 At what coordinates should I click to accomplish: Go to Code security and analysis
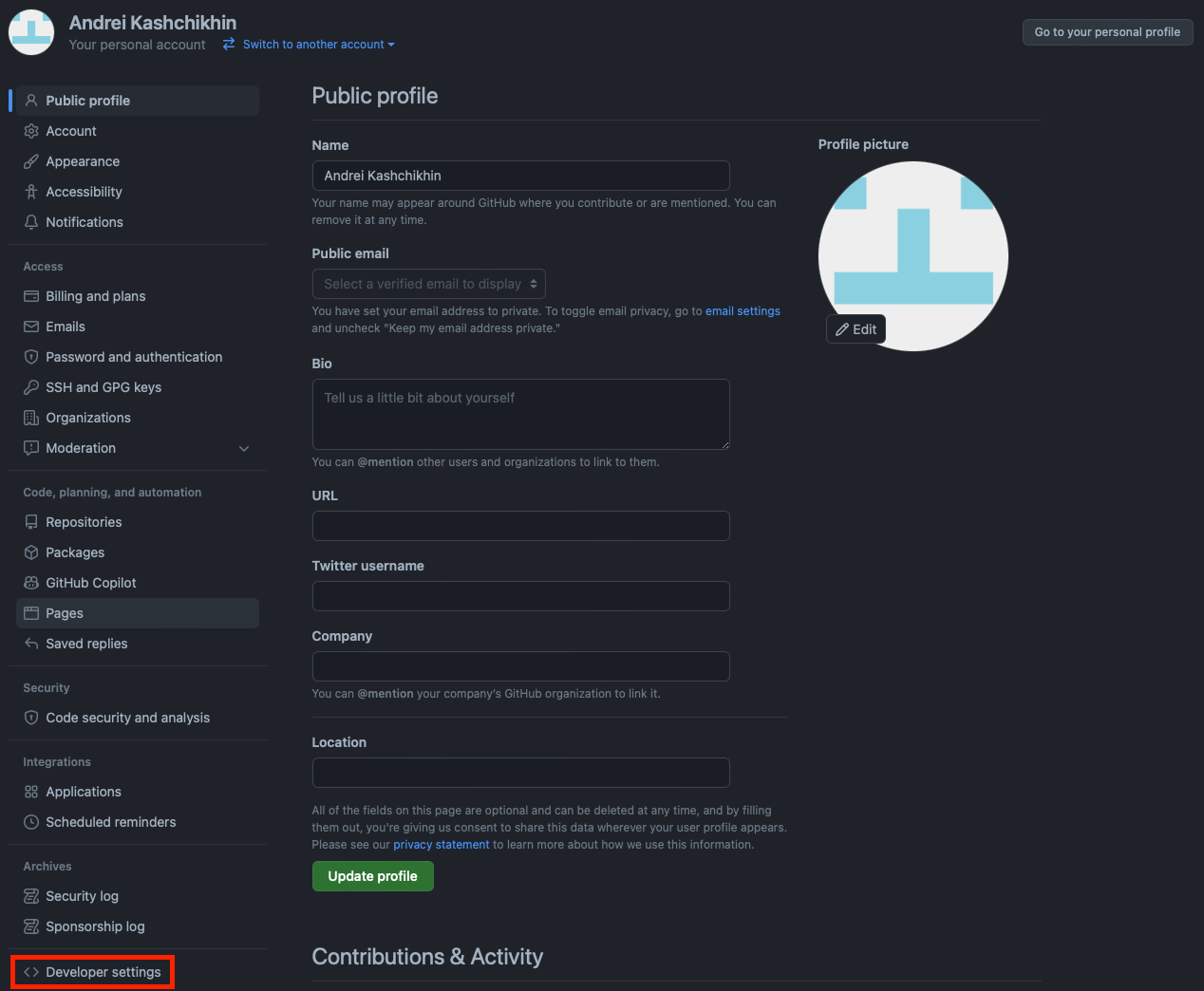(x=138, y=718)
